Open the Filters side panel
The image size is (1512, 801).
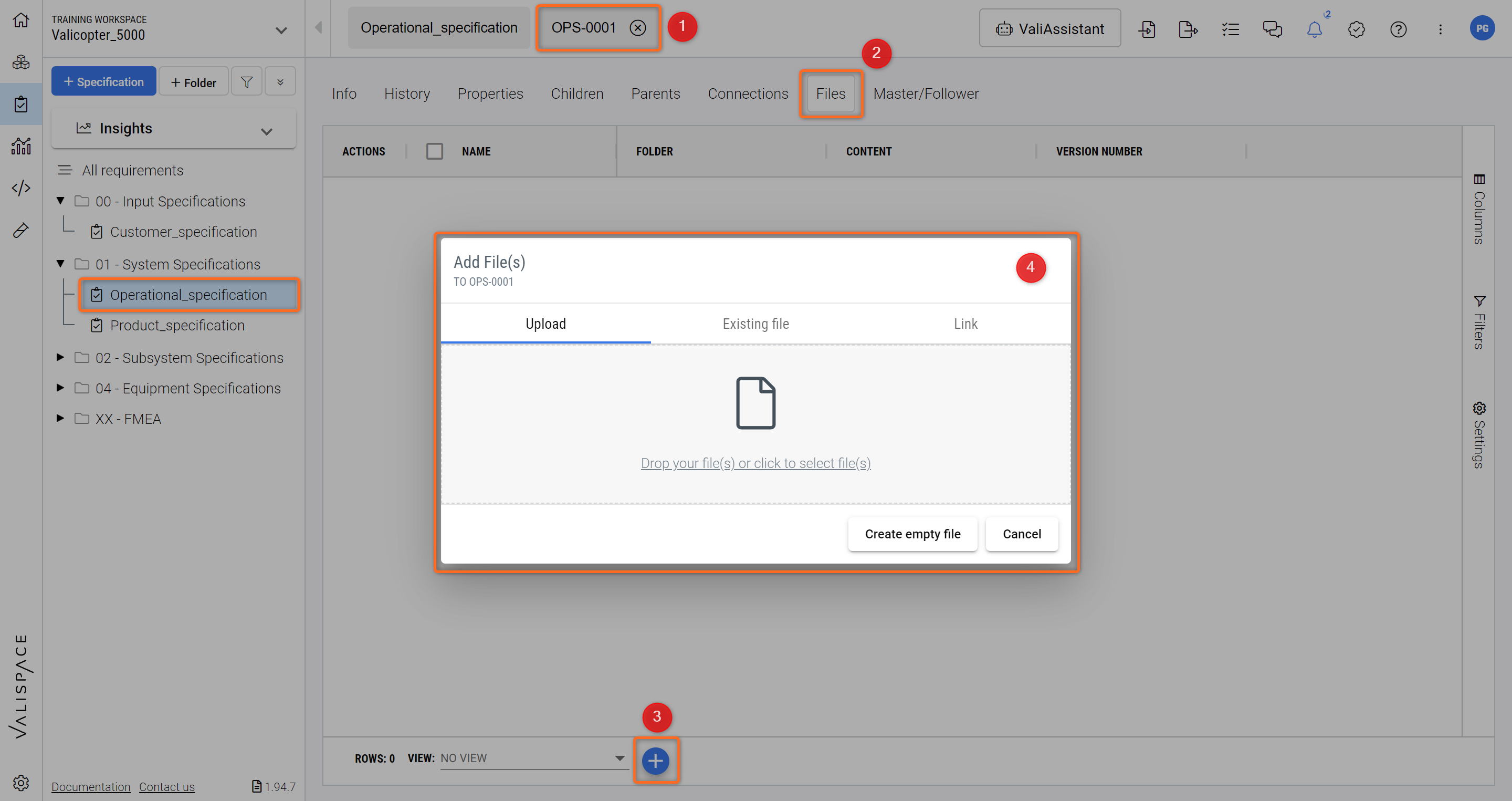point(1478,322)
